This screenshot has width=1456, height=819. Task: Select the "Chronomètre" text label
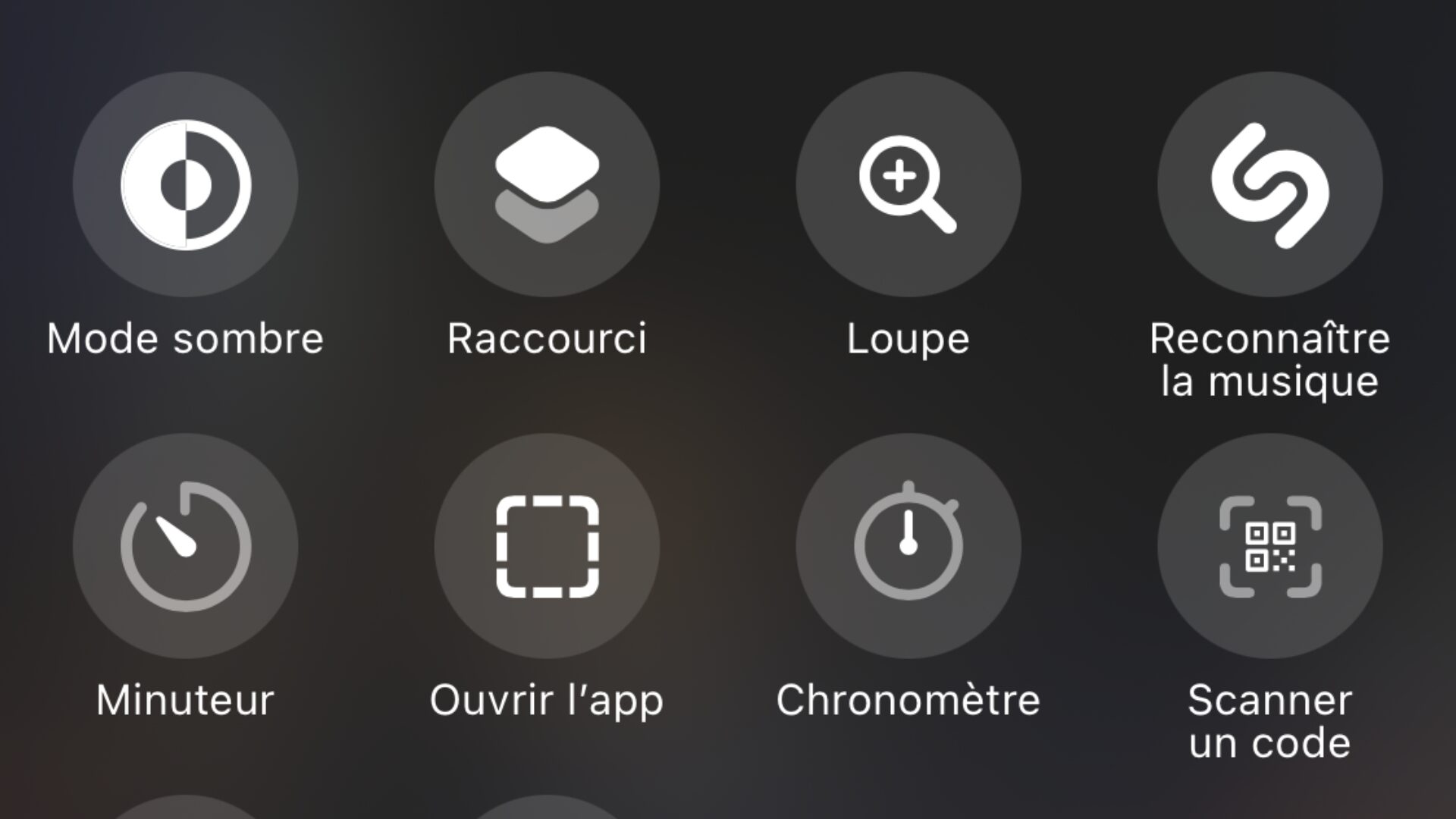click(908, 700)
